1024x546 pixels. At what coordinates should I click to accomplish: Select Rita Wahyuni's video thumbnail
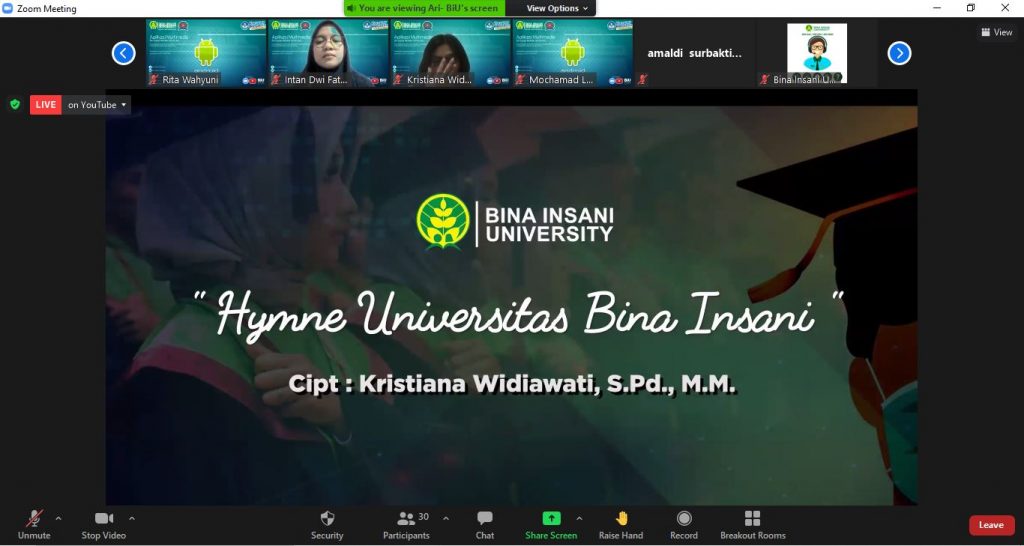pos(206,53)
